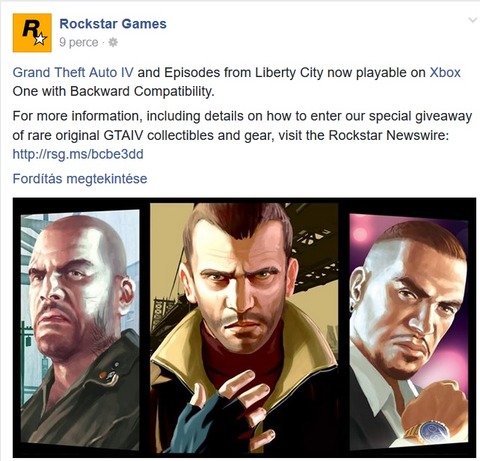Image resolution: width=480 pixels, height=461 pixels.
Task: Click the gold wristwatch in right artwork
Action: tap(429, 432)
